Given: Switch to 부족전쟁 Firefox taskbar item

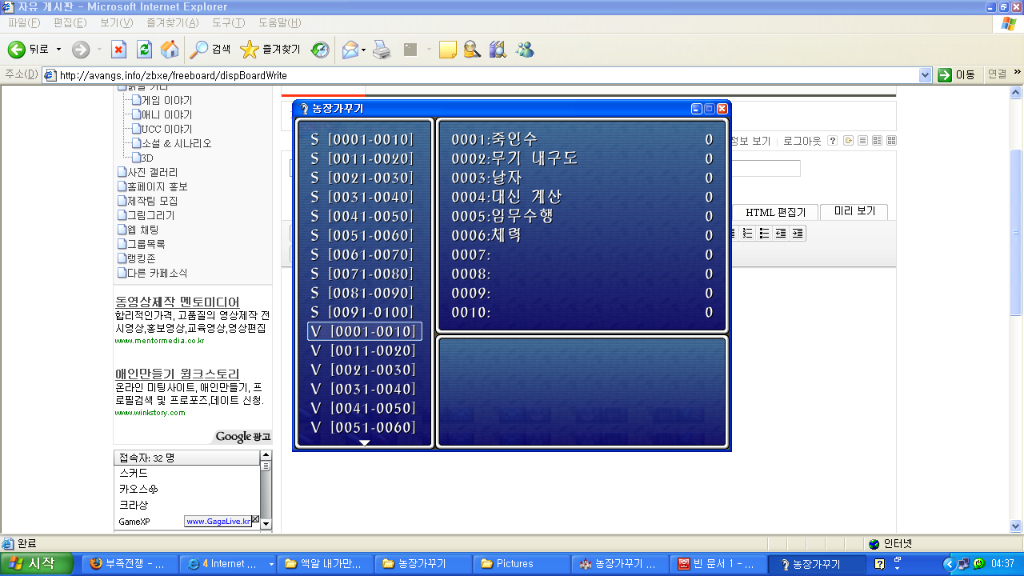Looking at the screenshot, I should 131,564.
